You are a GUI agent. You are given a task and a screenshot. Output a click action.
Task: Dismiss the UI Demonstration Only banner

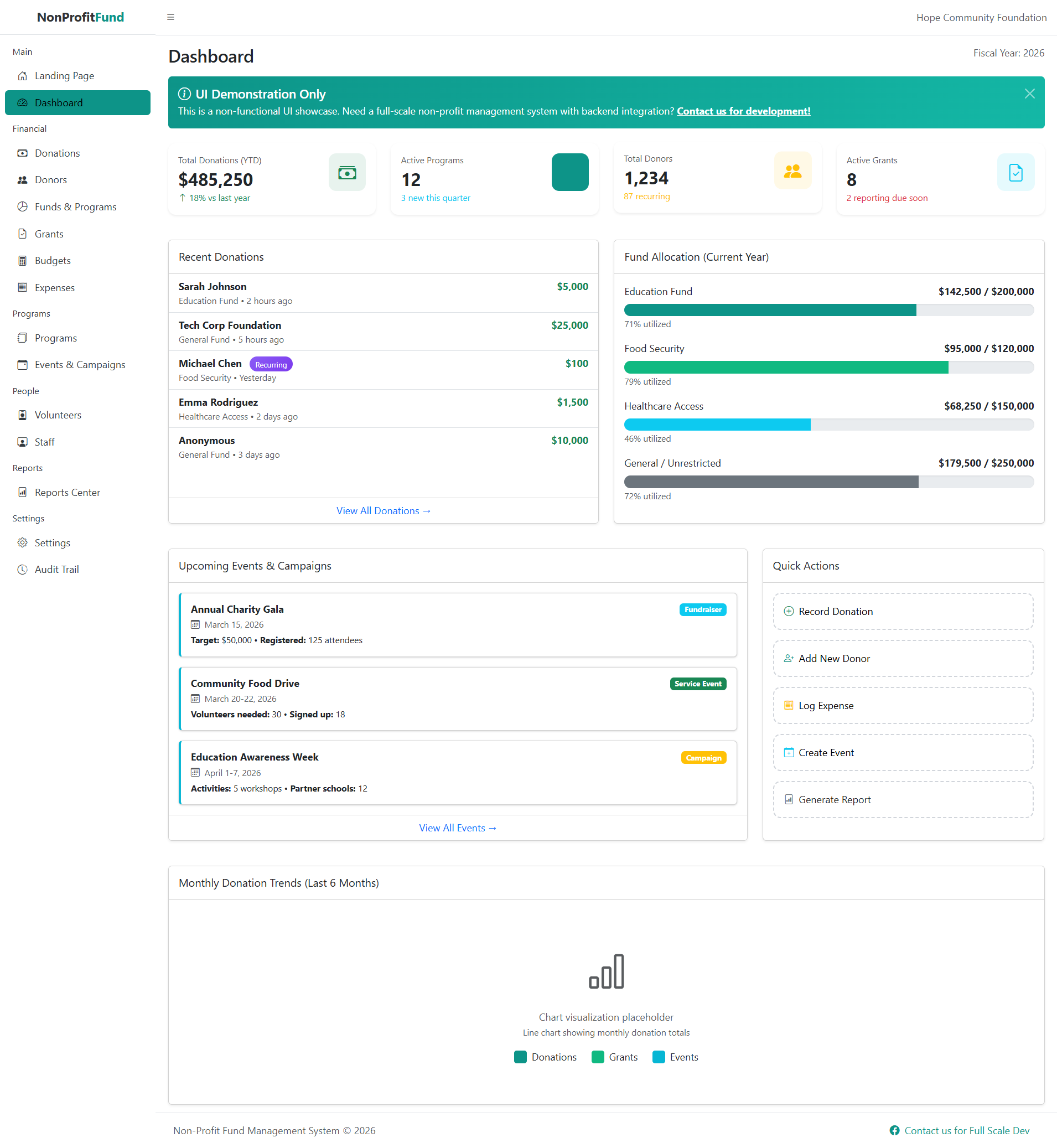[x=1029, y=93]
